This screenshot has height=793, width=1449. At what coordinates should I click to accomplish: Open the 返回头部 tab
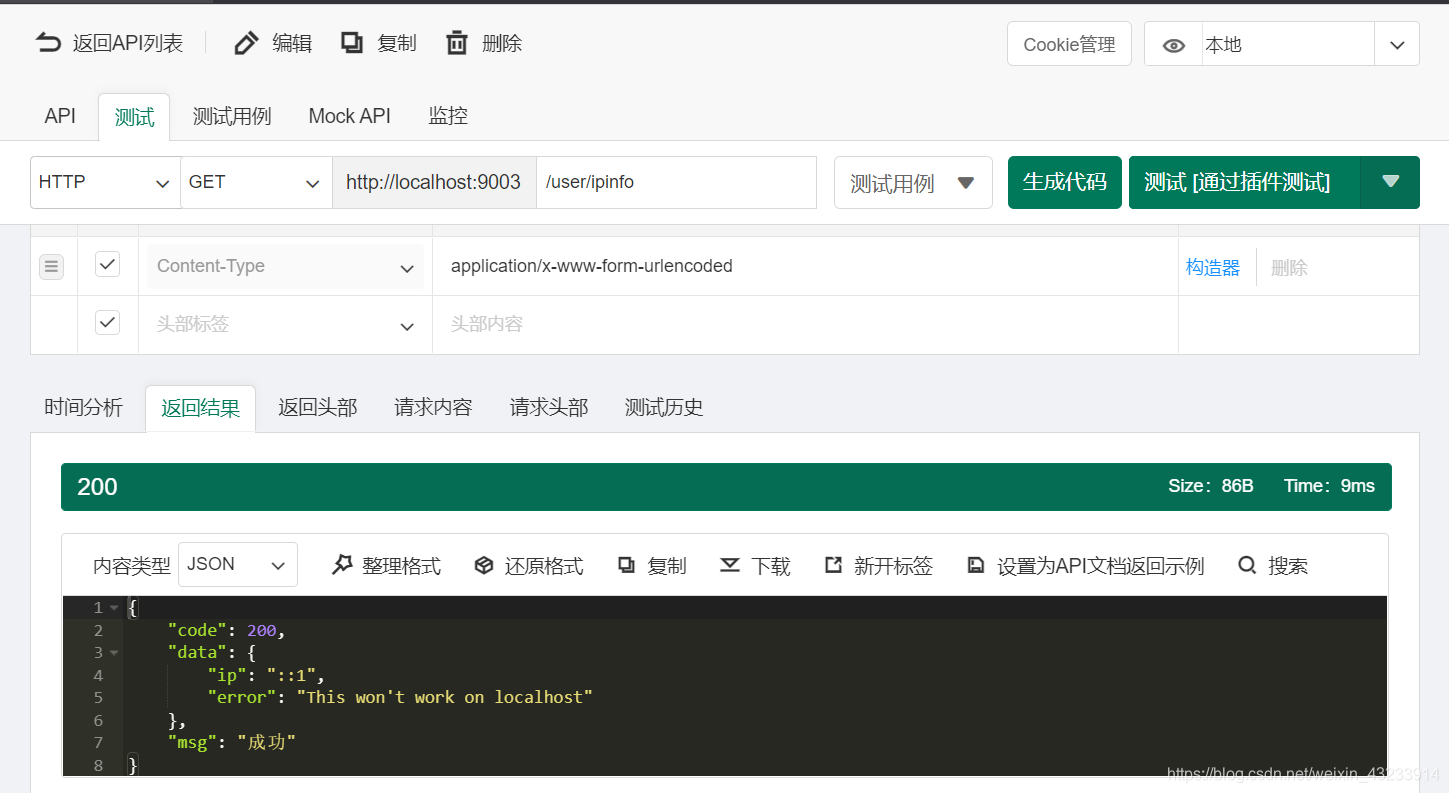[317, 407]
